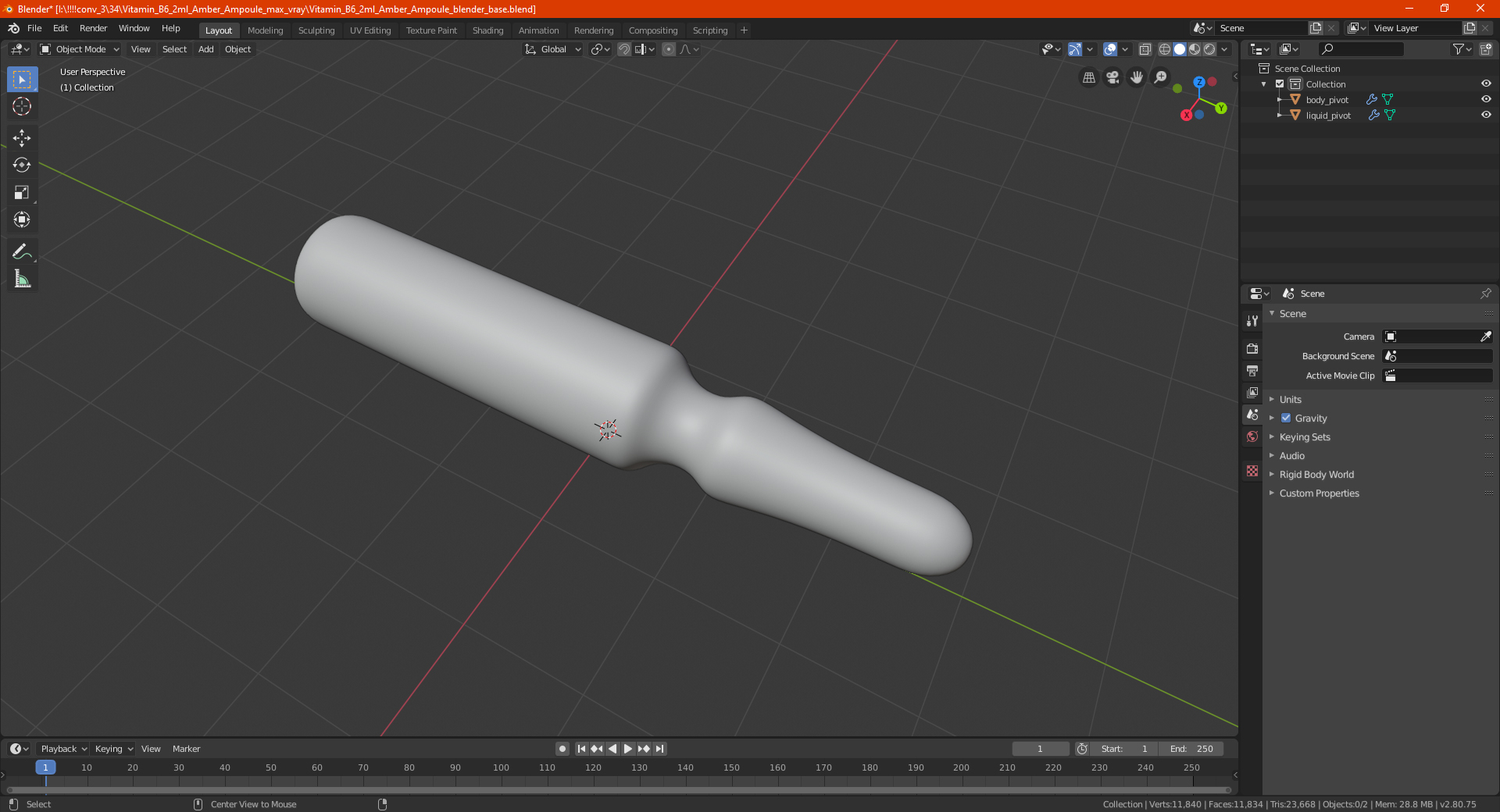The height and width of the screenshot is (812, 1500).
Task: Switch to the Sculpting workspace tab
Action: click(x=316, y=30)
